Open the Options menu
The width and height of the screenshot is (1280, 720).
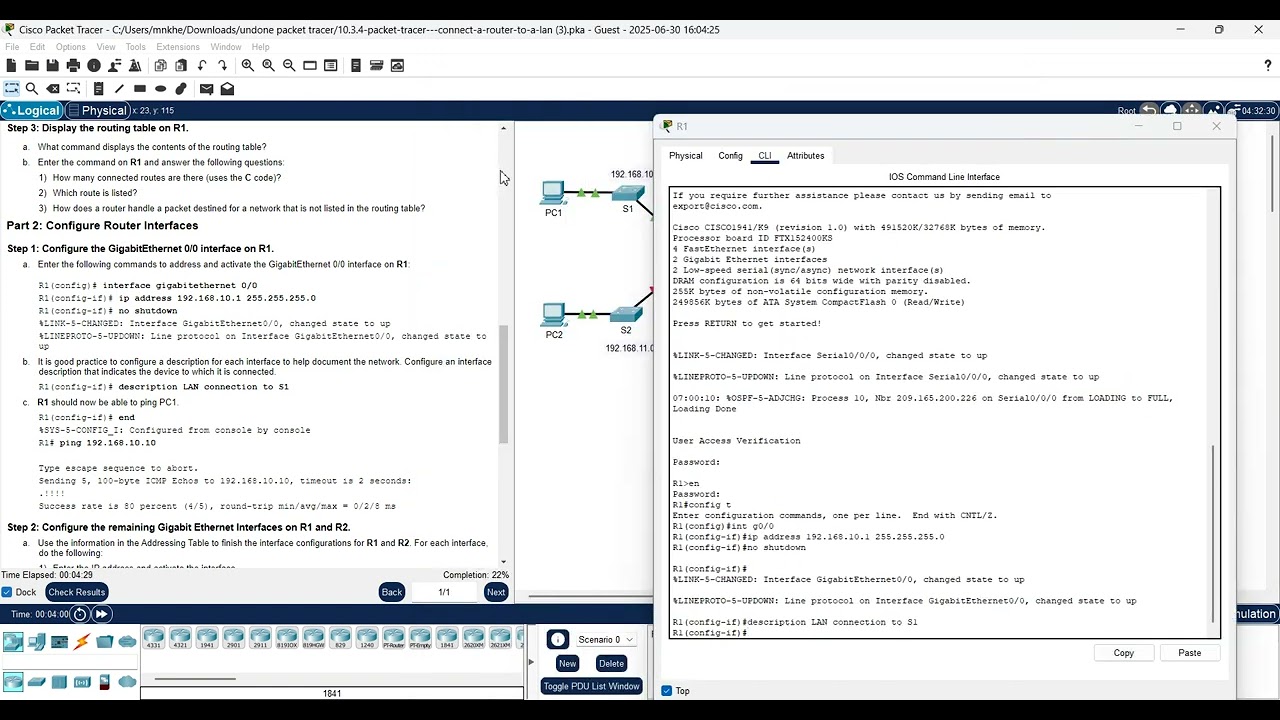71,47
